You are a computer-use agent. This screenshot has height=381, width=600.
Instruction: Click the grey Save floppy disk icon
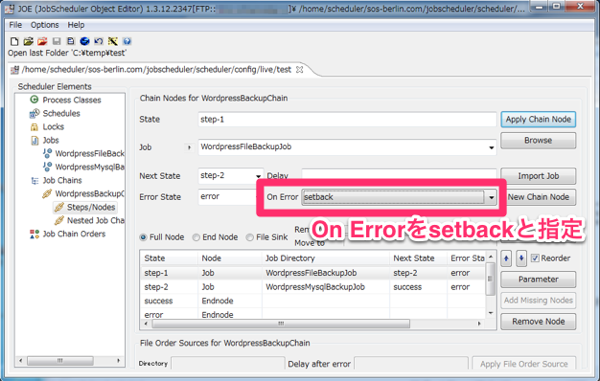57,41
